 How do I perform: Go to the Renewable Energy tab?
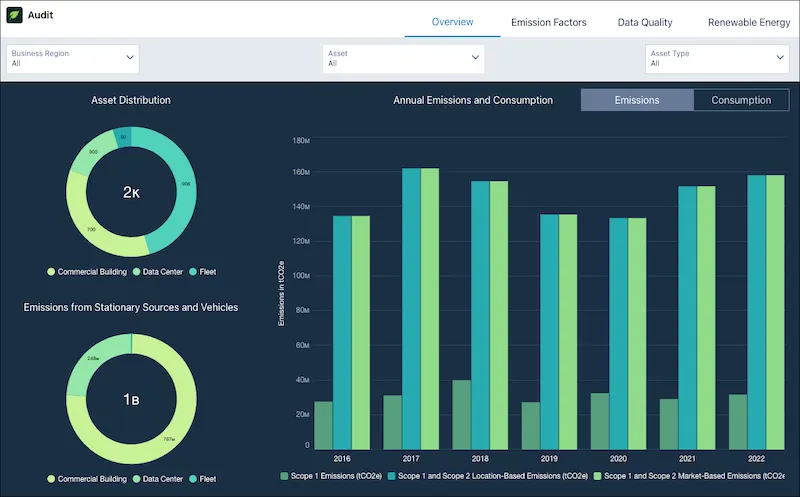point(748,22)
